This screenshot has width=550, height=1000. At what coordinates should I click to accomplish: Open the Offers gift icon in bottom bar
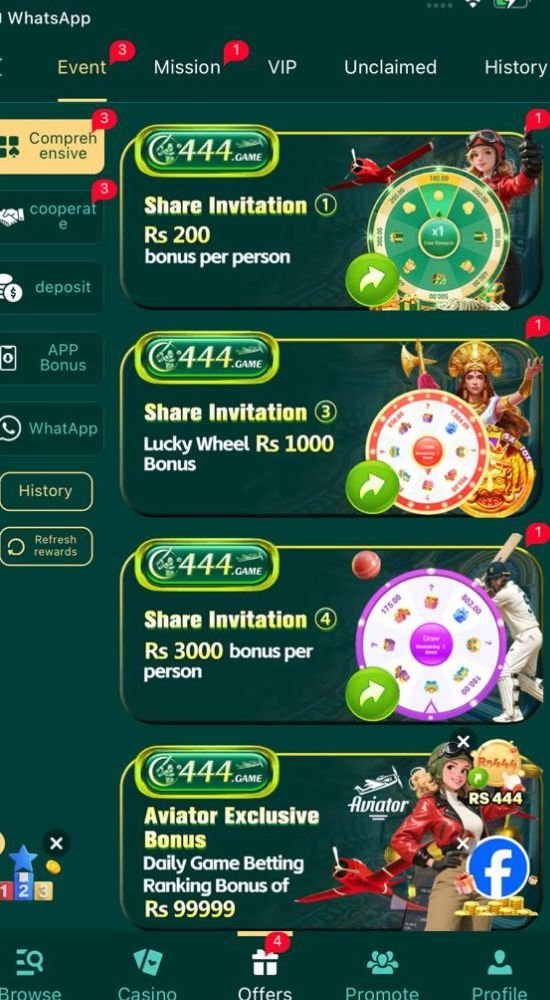coord(265,964)
